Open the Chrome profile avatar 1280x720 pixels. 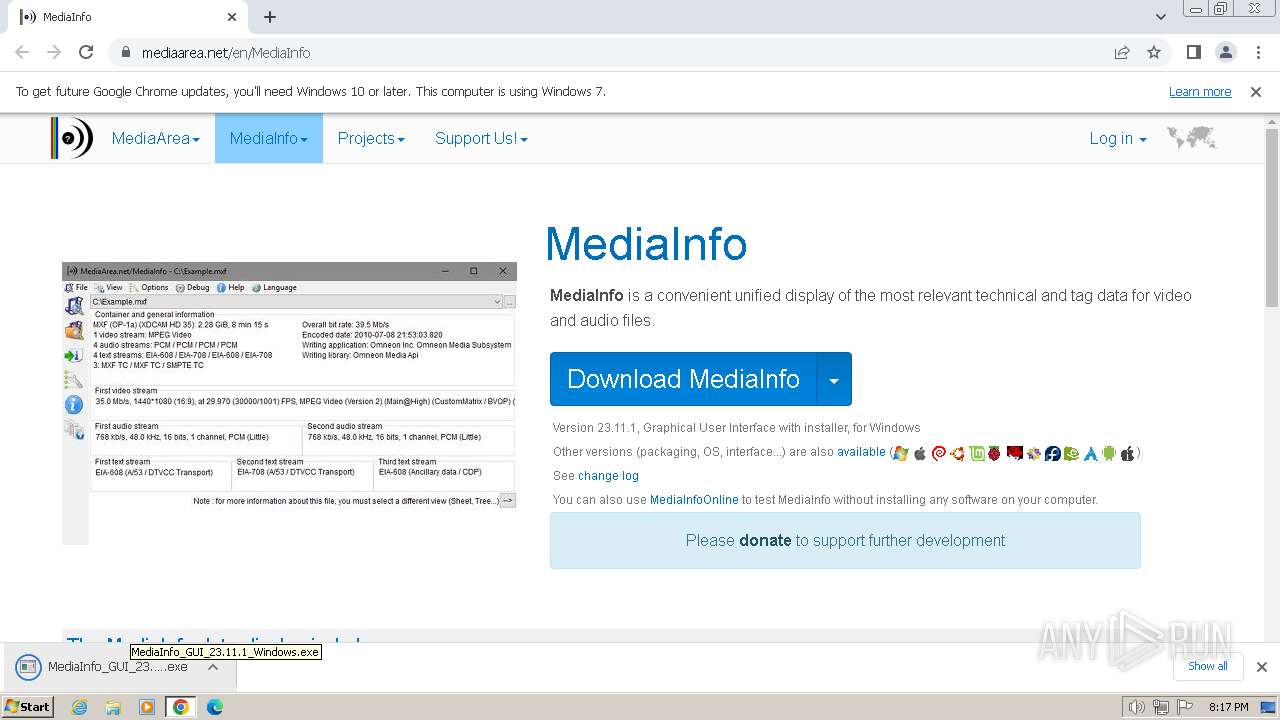point(1226,52)
